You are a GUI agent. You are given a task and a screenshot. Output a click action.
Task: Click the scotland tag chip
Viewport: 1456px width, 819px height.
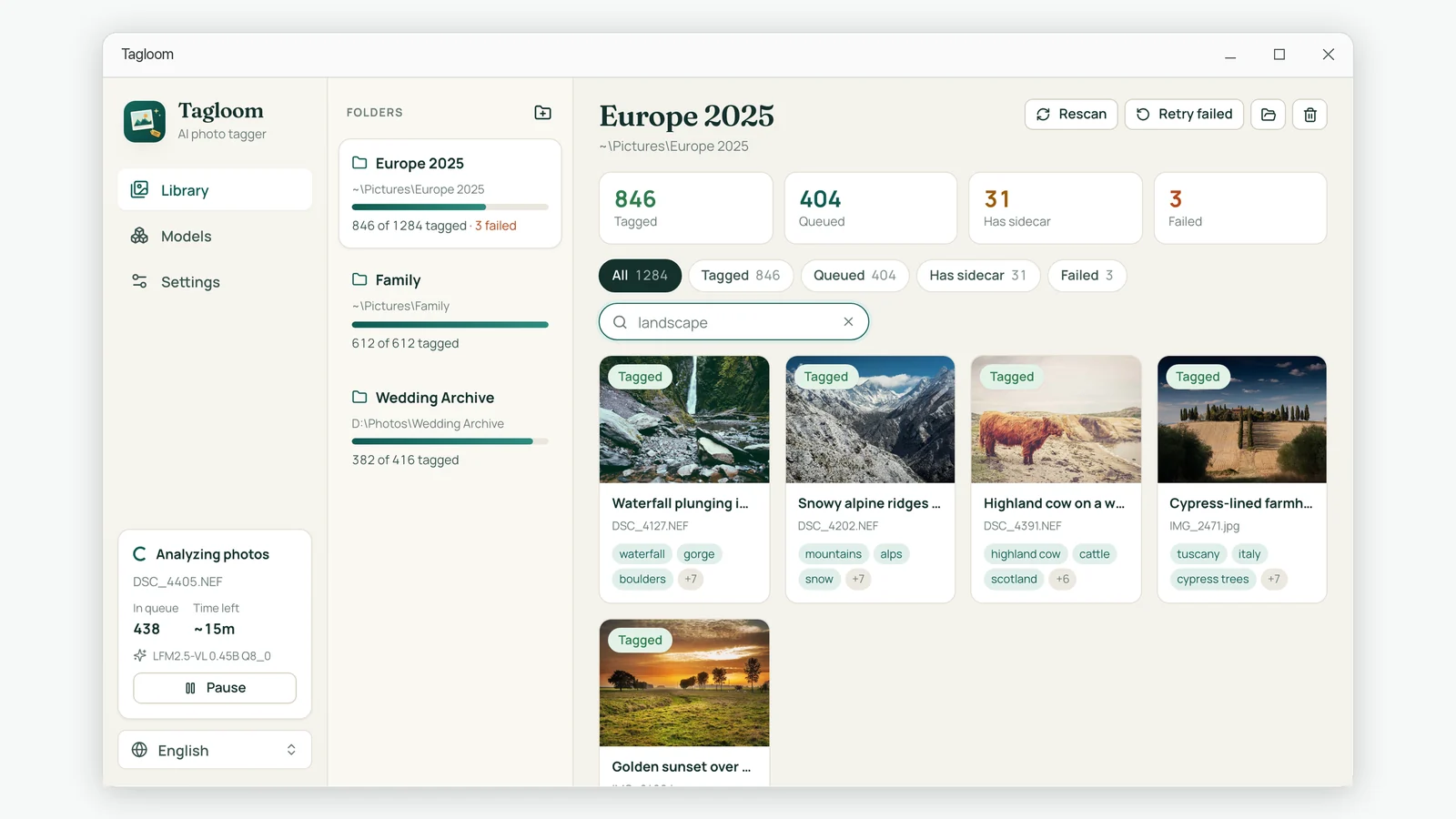point(1014,579)
